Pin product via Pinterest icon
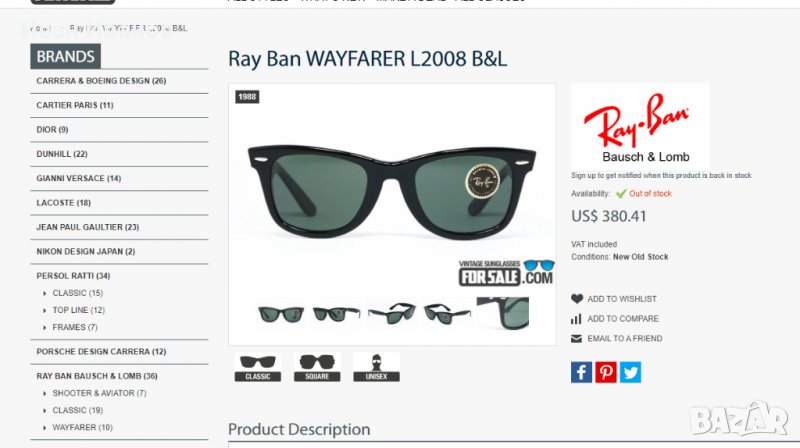800x448 pixels. 606,372
